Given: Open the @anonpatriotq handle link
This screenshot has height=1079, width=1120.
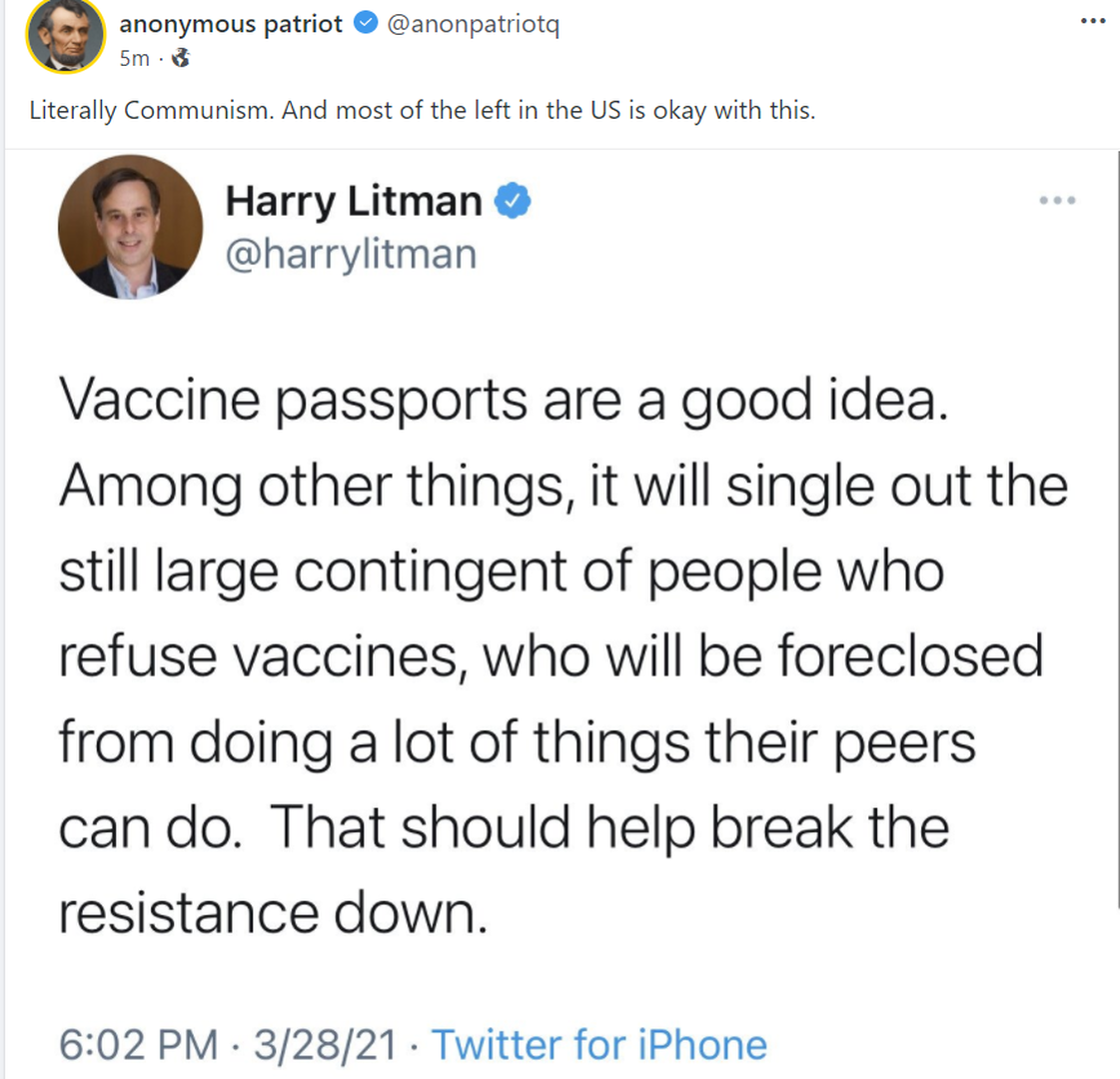Looking at the screenshot, I should point(473,25).
